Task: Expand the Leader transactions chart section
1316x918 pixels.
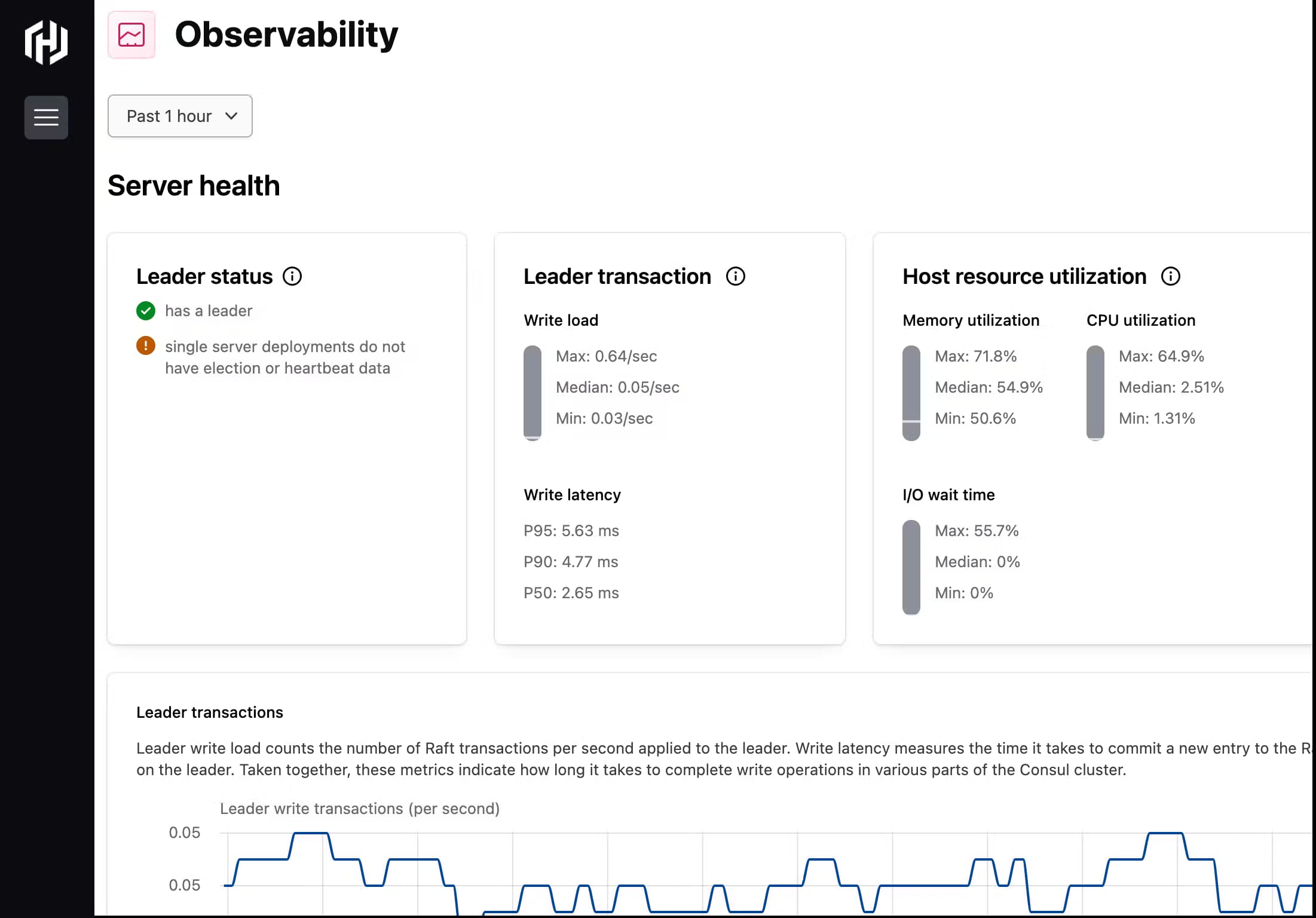Action: pos(209,712)
